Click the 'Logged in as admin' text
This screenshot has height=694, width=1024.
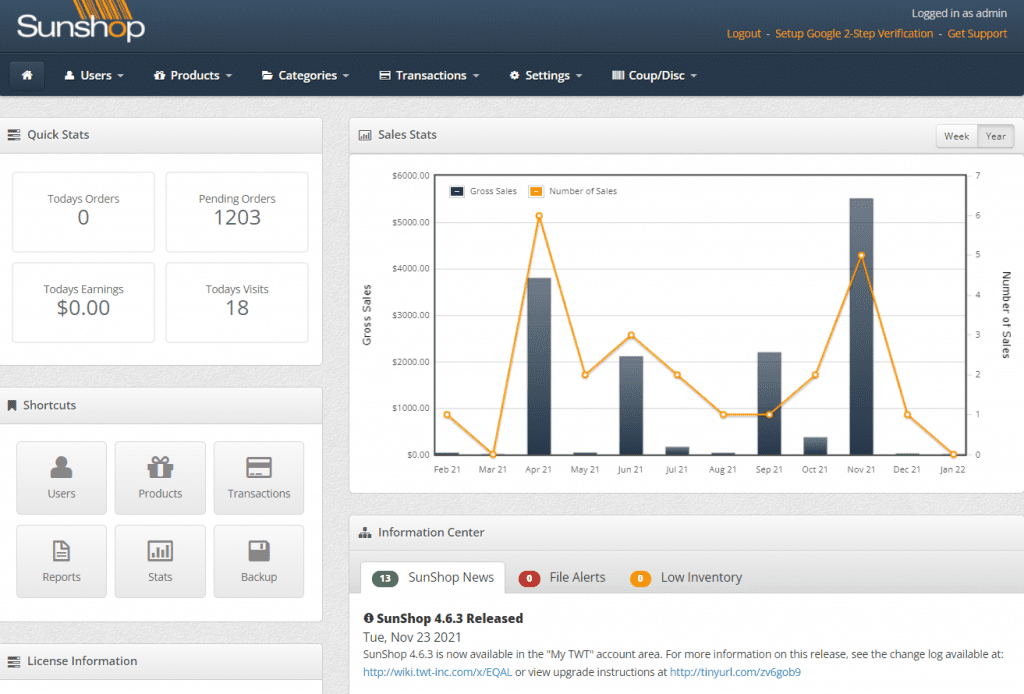tap(959, 13)
